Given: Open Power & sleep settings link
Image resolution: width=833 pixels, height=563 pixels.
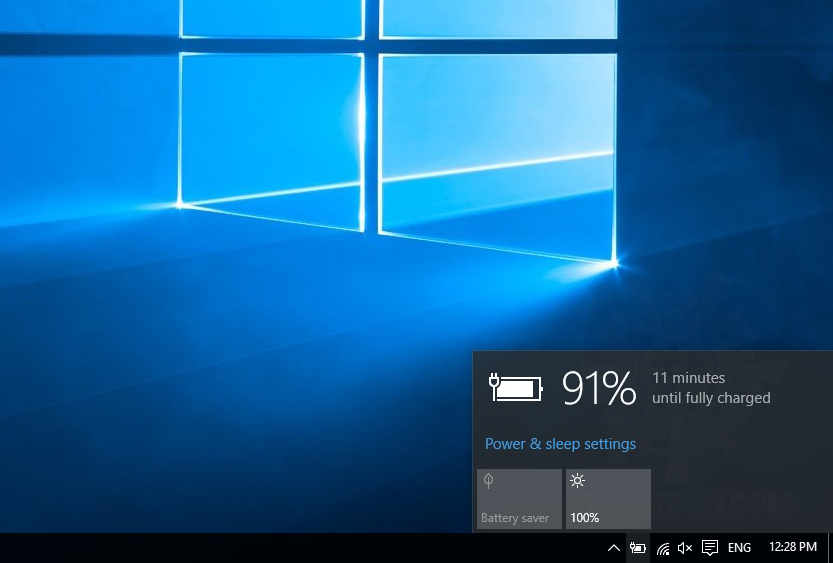Looking at the screenshot, I should pos(560,443).
